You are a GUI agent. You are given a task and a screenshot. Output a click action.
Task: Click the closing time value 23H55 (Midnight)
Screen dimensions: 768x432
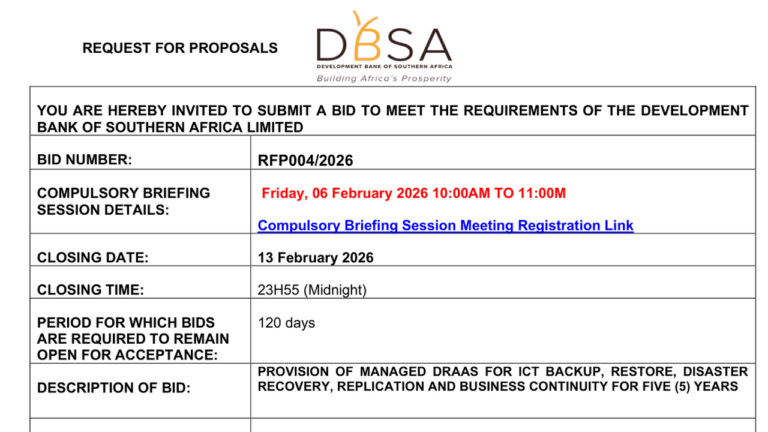click(312, 291)
